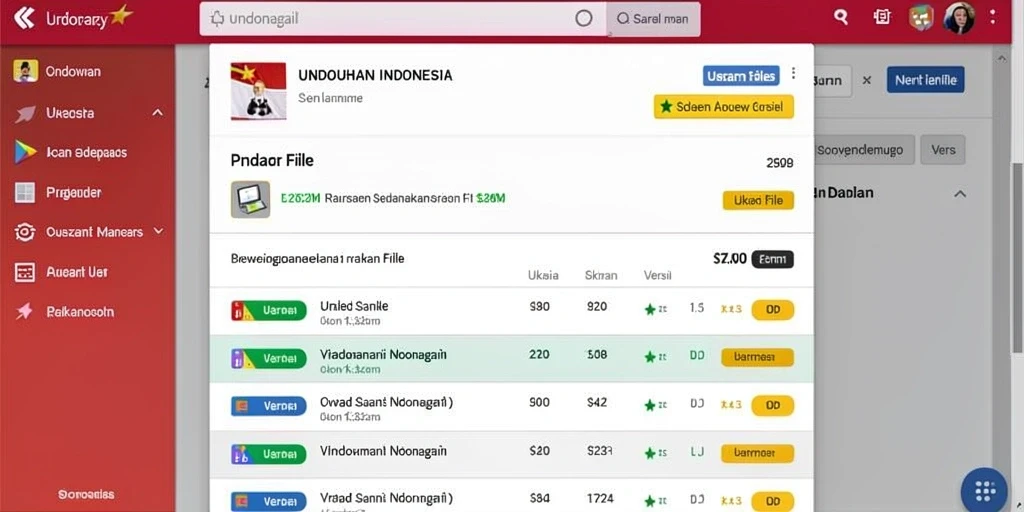1024x512 pixels.
Task: Click the blue Usram Files button
Action: (741, 76)
